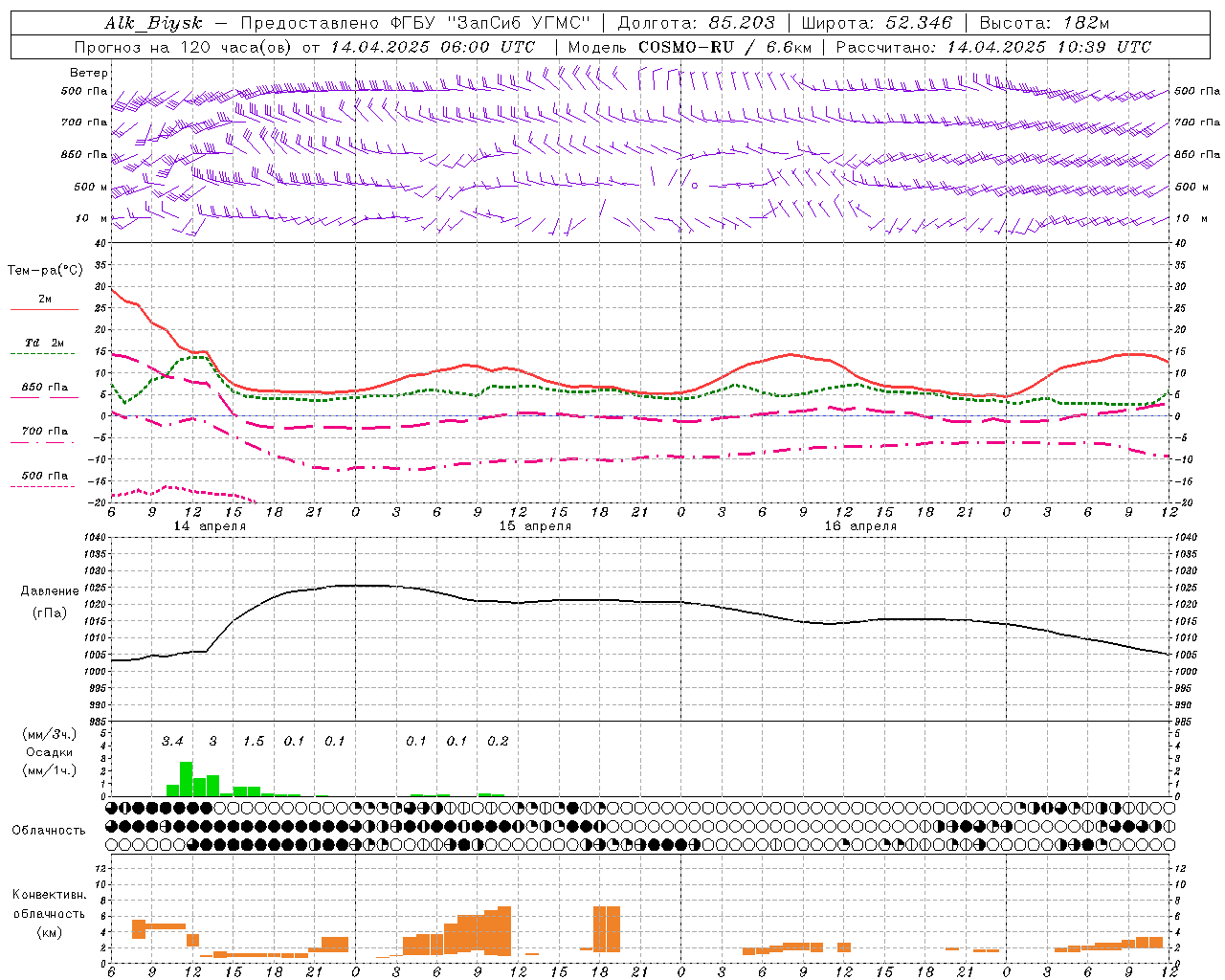Image resolution: width=1225 pixels, height=980 pixels.
Task: Click the Td 2м dew point legend label
Action: tap(45, 343)
